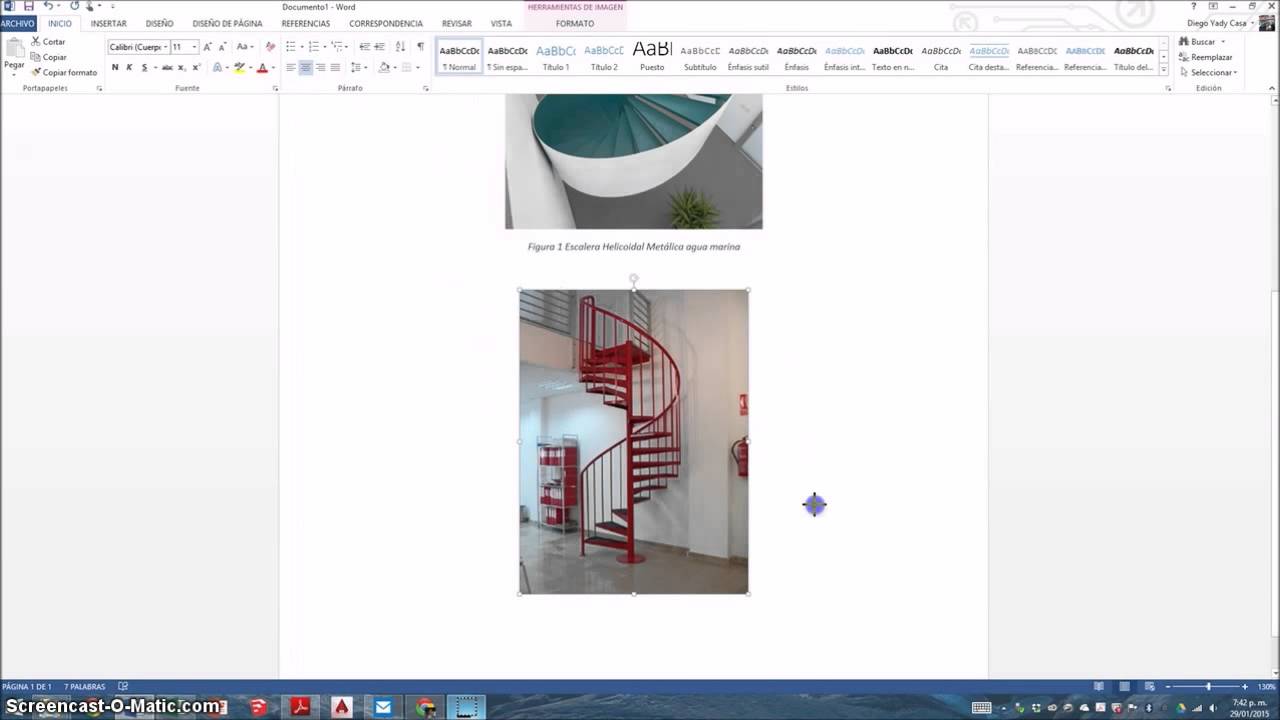Viewport: 1280px width, 720px height.
Task: Apply the Subtítulo style
Action: tap(700, 57)
